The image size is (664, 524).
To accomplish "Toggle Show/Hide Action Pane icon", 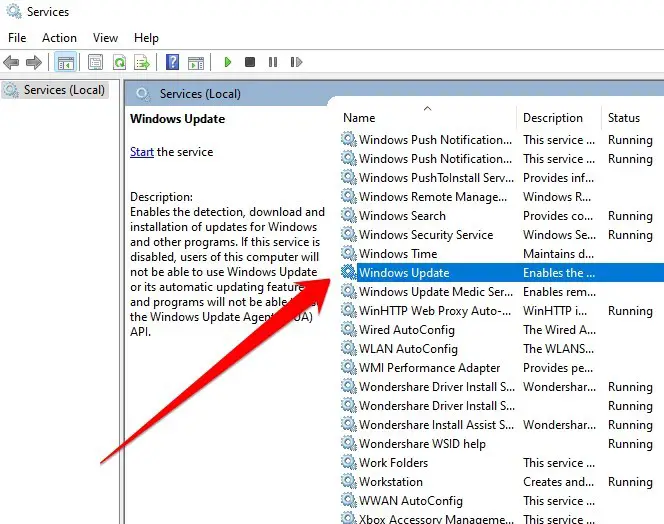I will point(196,63).
